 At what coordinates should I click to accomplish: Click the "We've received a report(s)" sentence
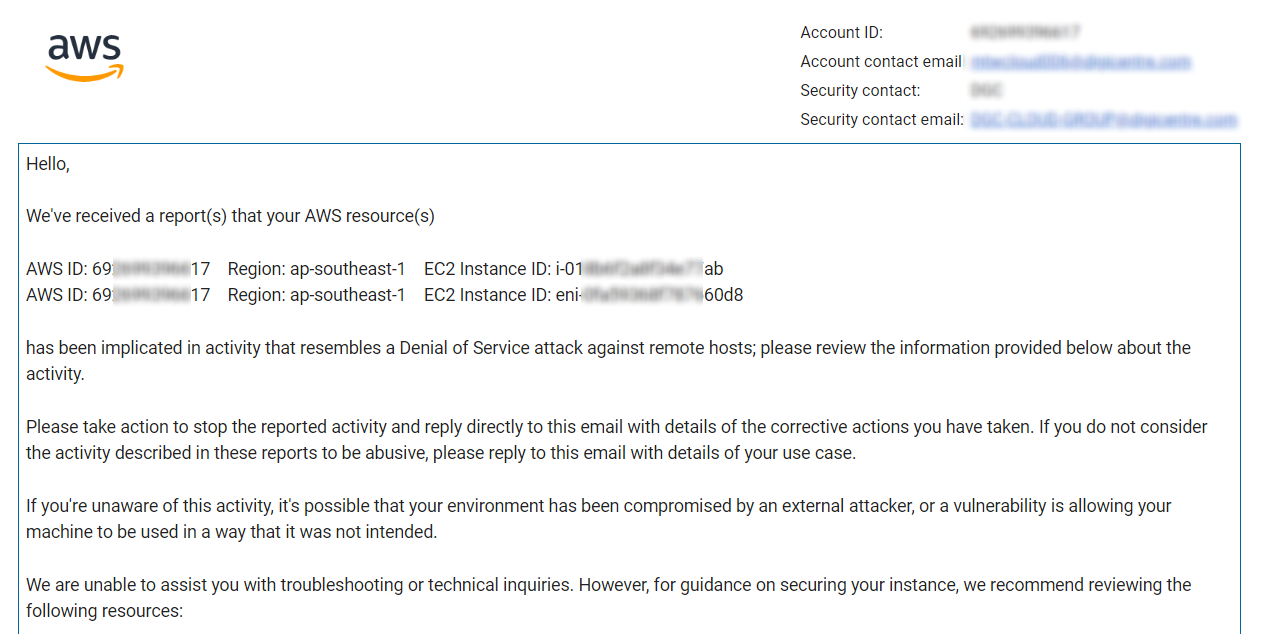click(x=230, y=216)
